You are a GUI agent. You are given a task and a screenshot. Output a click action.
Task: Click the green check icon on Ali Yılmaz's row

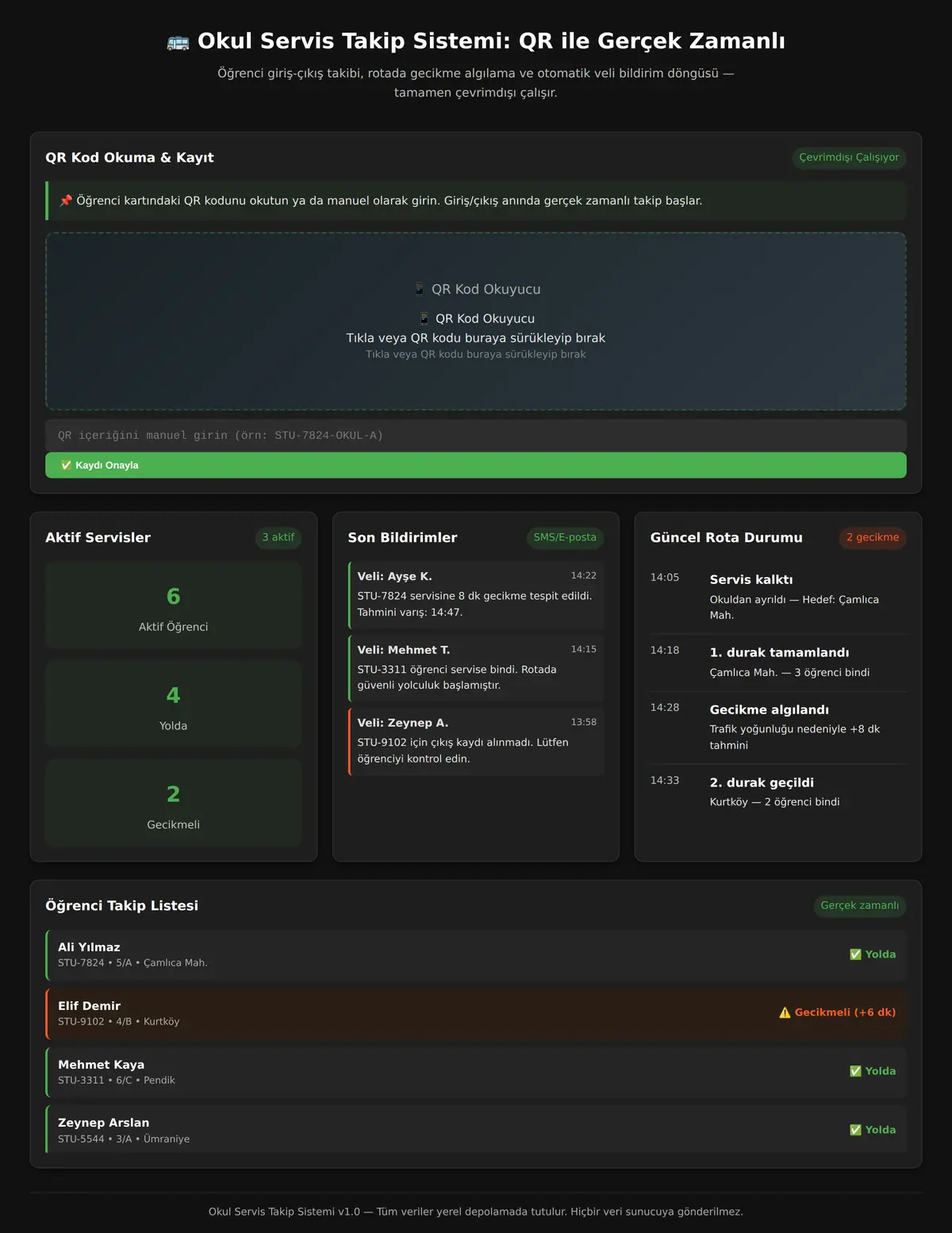(855, 955)
